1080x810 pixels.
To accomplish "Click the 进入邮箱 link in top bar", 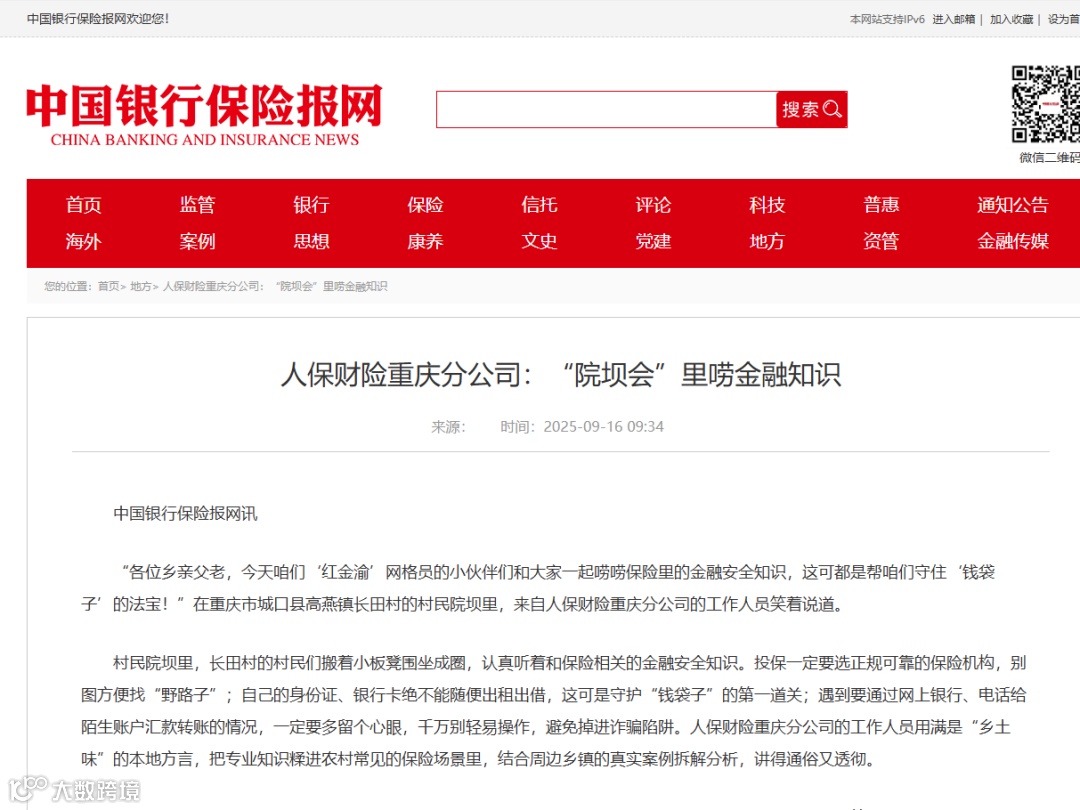I will [954, 19].
